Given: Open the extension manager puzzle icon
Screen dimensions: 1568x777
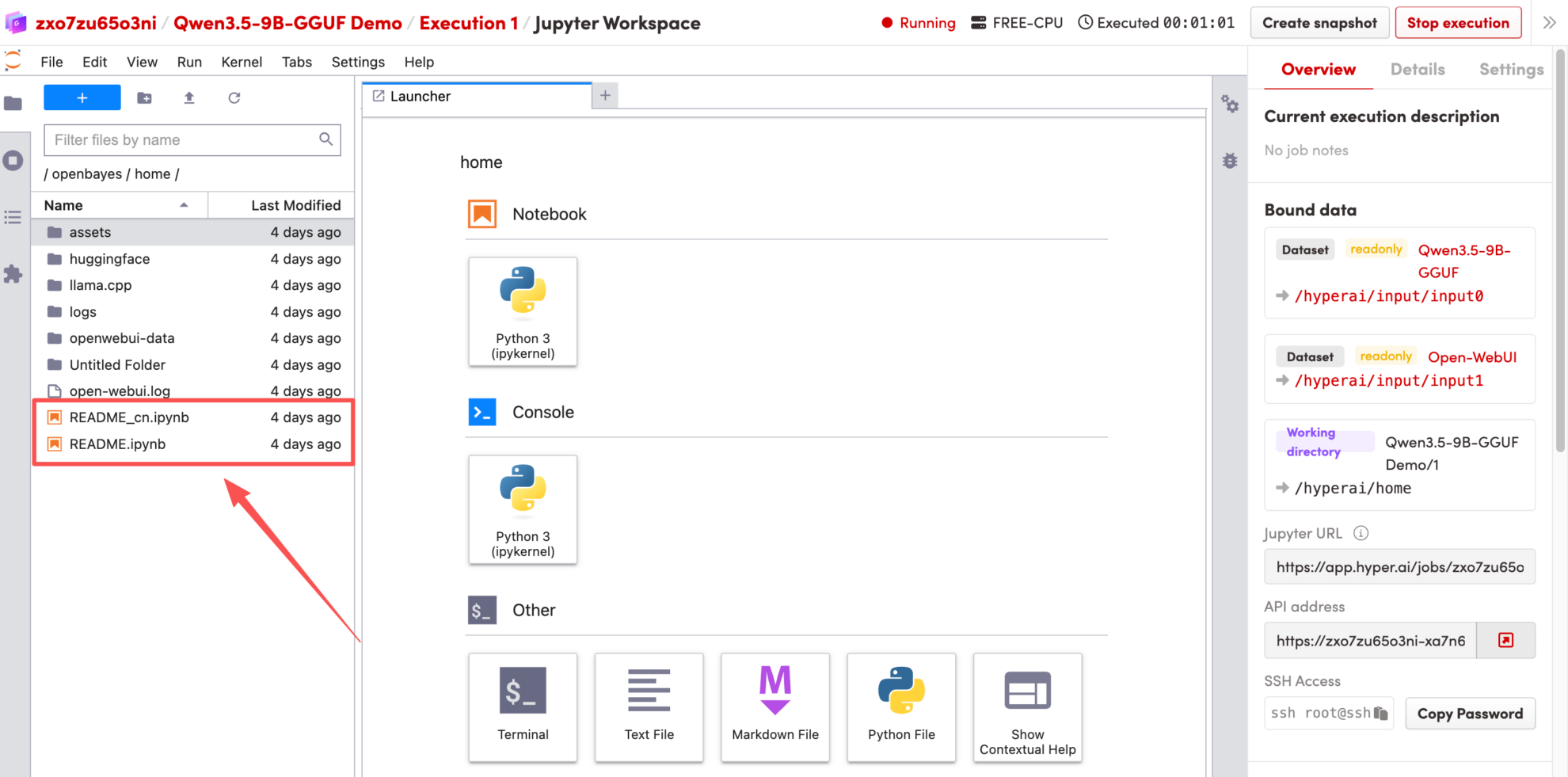Looking at the screenshot, I should point(13,274).
